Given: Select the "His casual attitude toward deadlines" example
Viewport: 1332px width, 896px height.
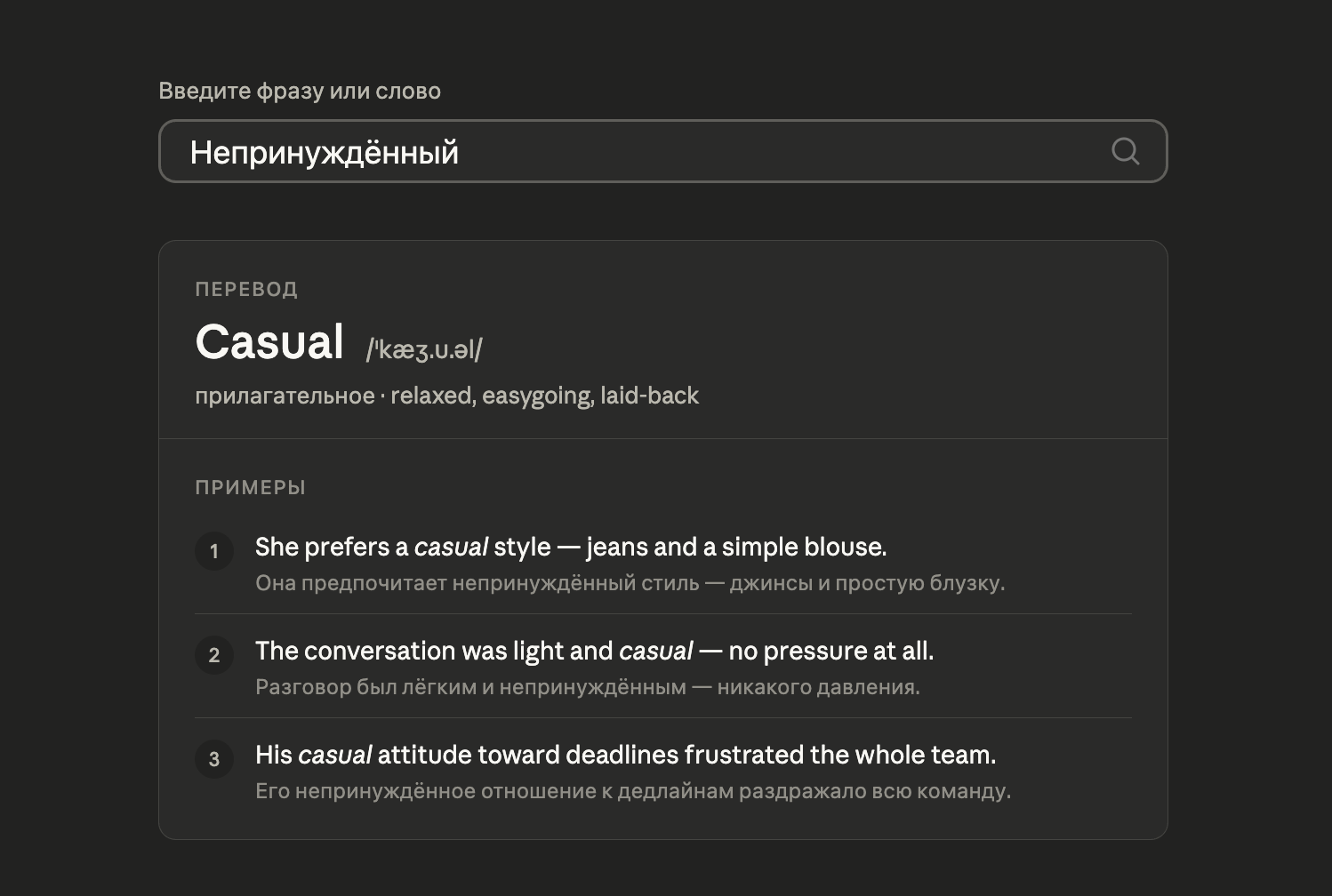Looking at the screenshot, I should pos(625,755).
